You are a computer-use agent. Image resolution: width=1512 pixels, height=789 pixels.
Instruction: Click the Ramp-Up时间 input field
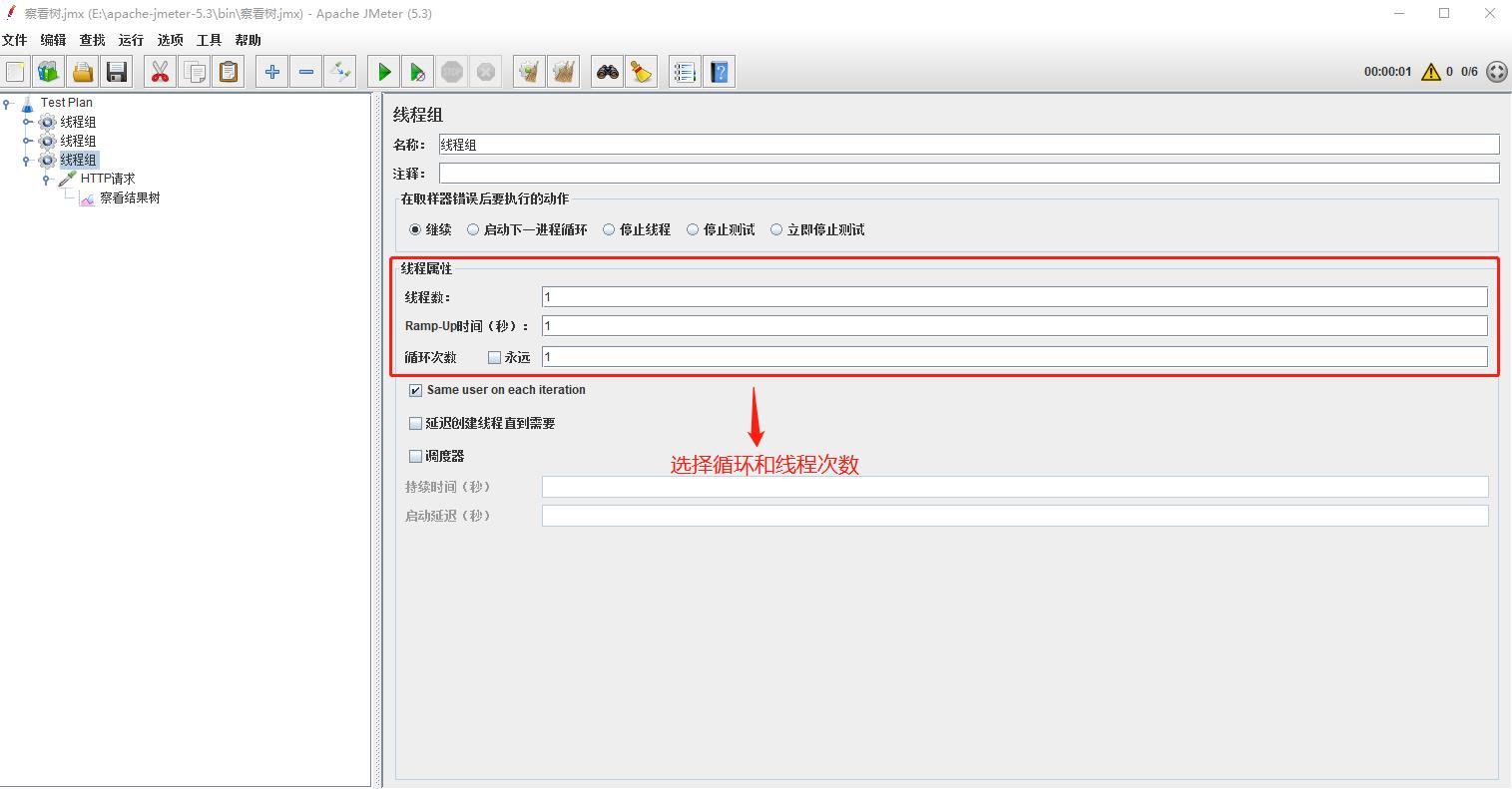click(1015, 326)
